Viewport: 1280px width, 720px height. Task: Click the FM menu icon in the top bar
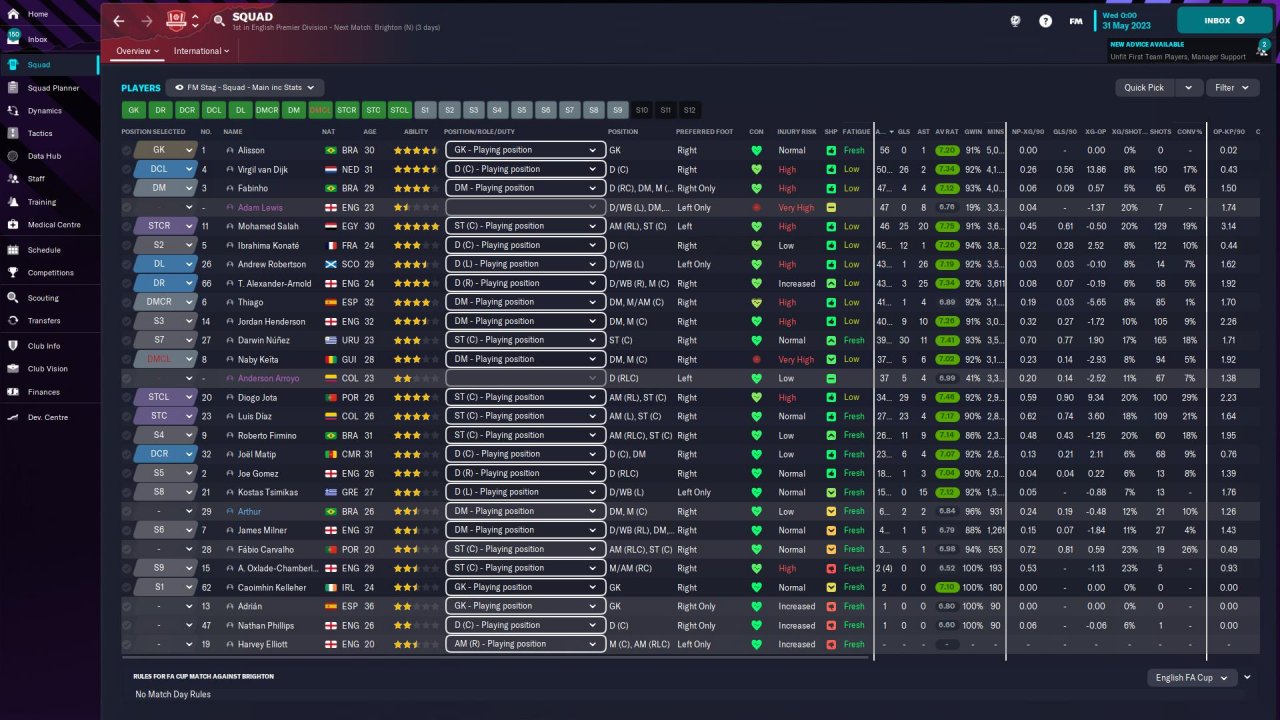click(1076, 20)
